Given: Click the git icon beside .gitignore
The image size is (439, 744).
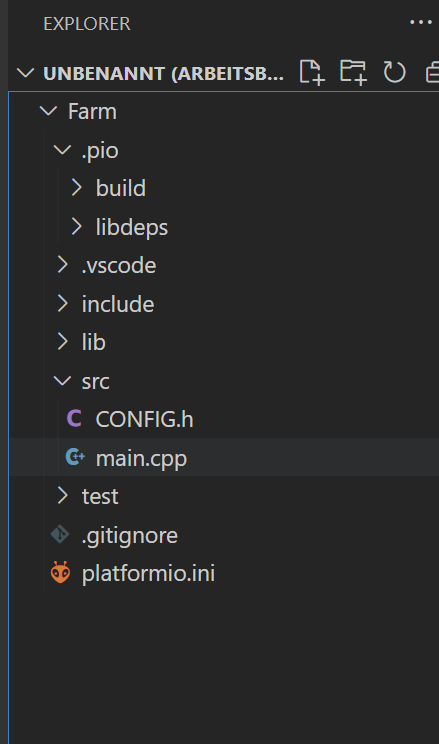Looking at the screenshot, I should (x=60, y=534).
